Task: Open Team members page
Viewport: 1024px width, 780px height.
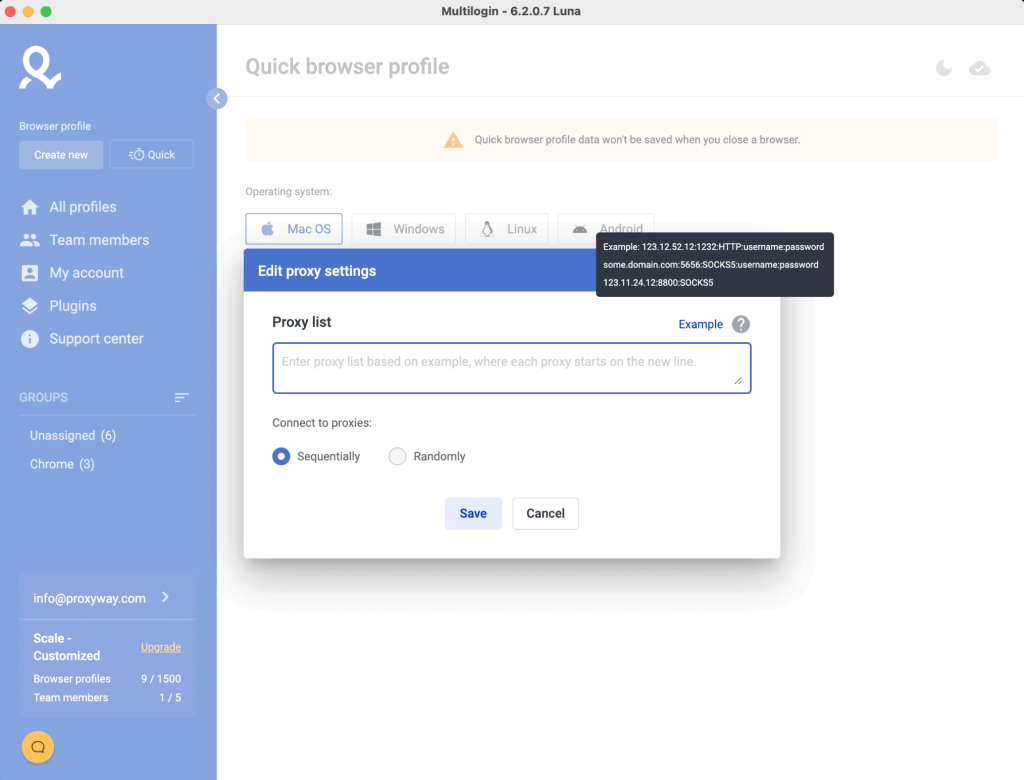Action: click(x=99, y=240)
